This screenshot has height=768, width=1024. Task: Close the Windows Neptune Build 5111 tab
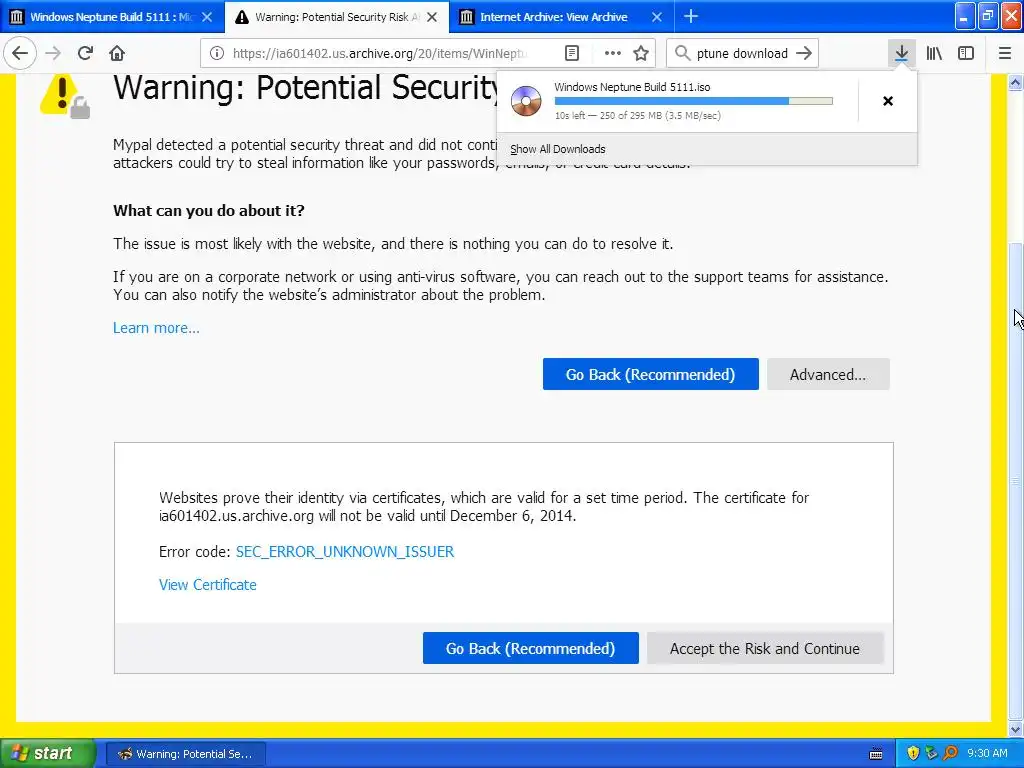pyautogui.click(x=207, y=17)
